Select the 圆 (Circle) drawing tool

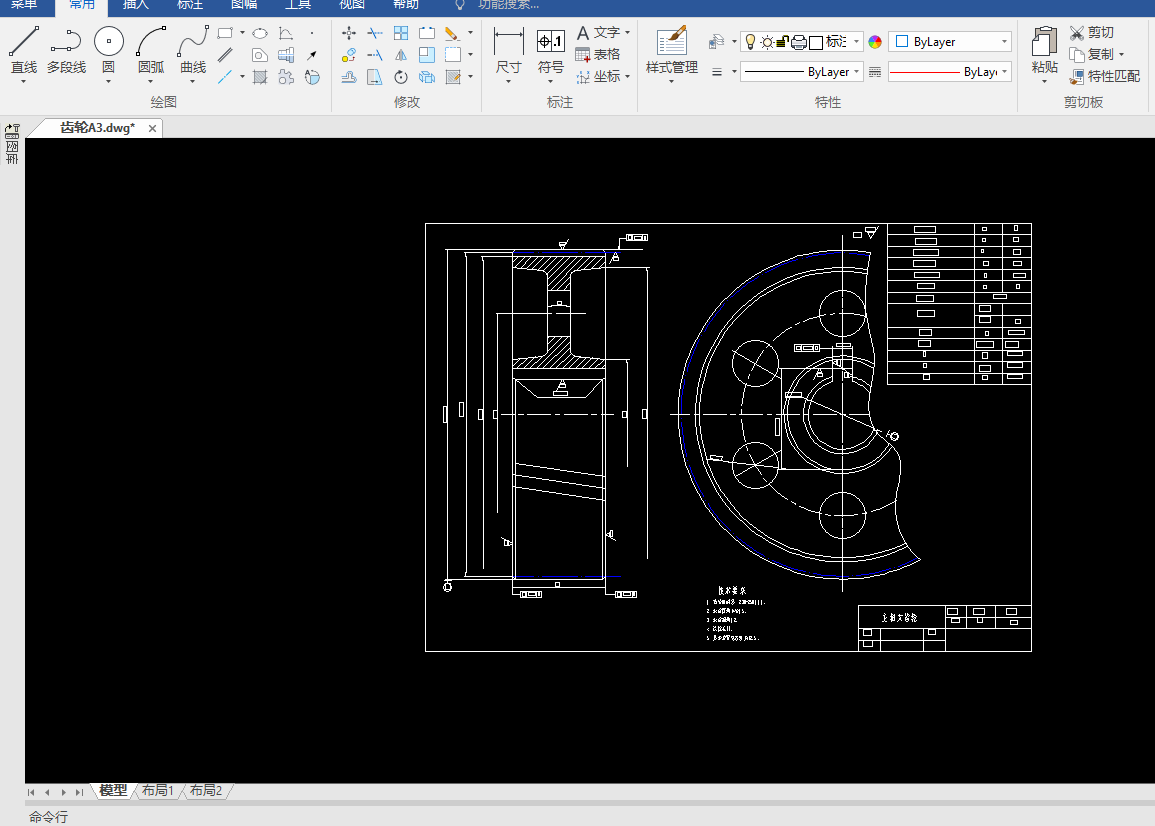[x=108, y=43]
